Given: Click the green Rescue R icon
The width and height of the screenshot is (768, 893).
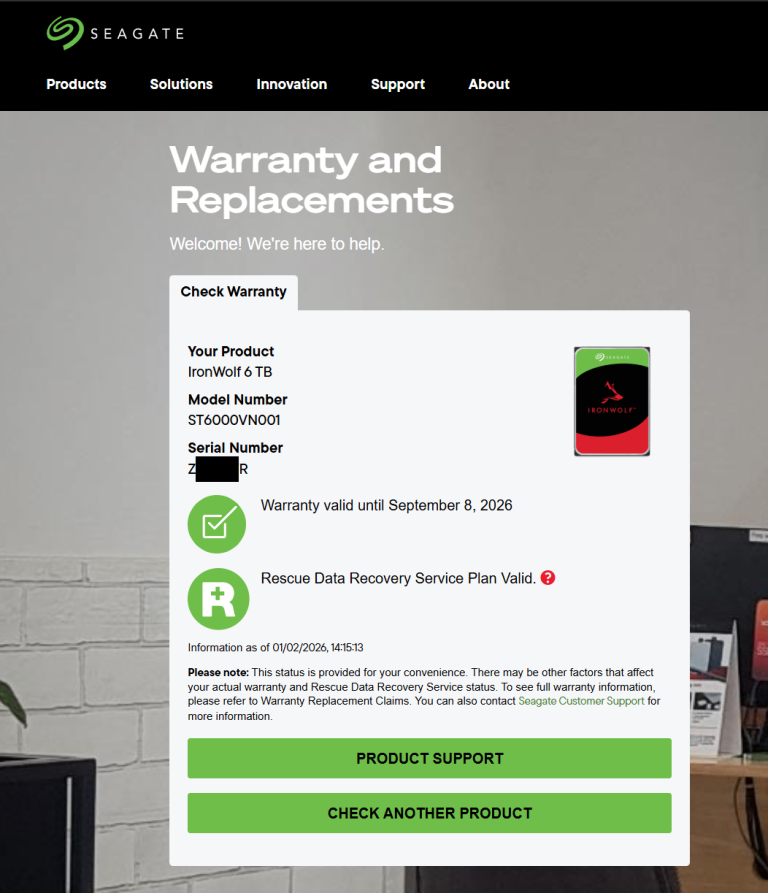Looking at the screenshot, I should pos(218,599).
